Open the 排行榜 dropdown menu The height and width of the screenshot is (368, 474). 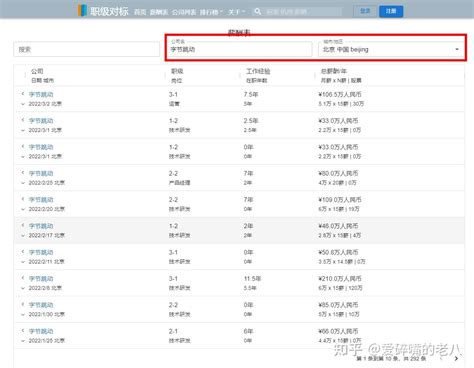pos(211,12)
